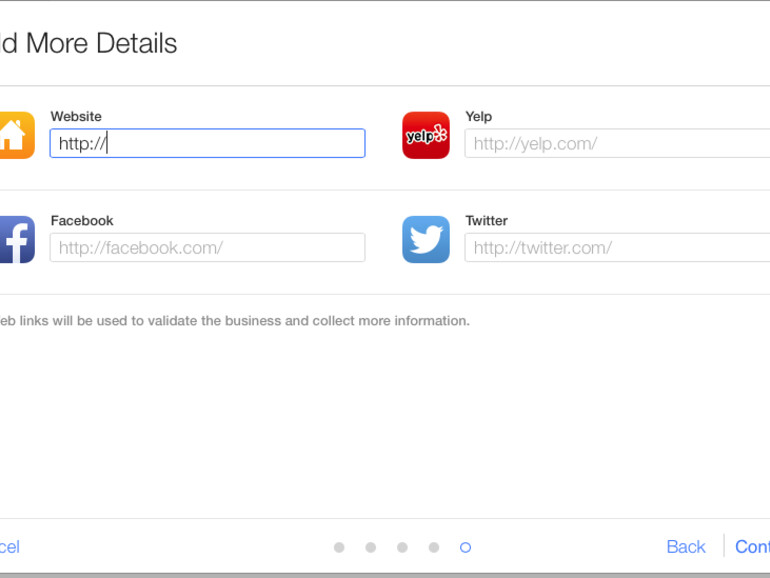Click the Continue button at bottom right
This screenshot has width=770, height=578.
(752, 547)
